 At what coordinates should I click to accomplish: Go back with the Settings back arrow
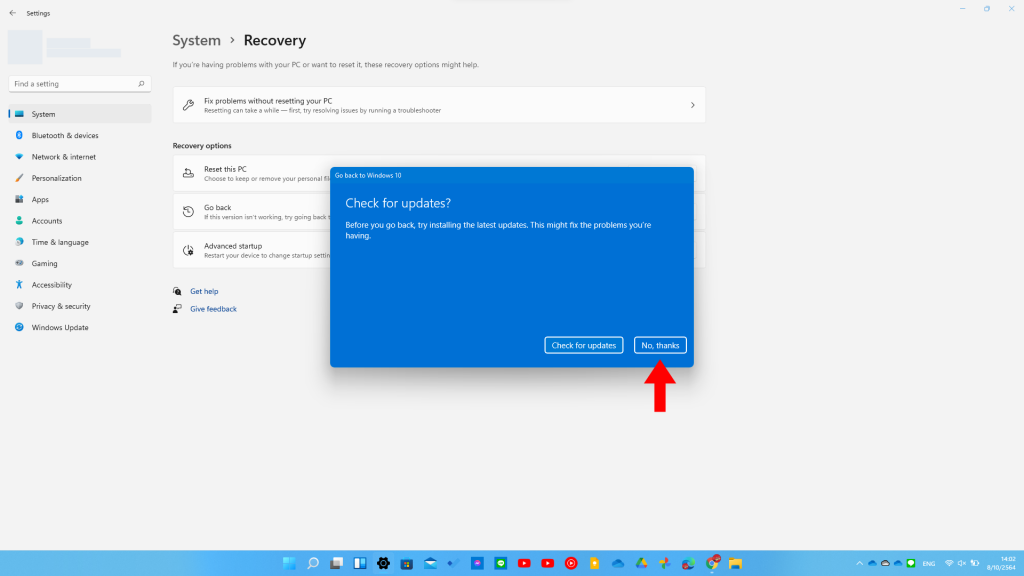coord(12,13)
